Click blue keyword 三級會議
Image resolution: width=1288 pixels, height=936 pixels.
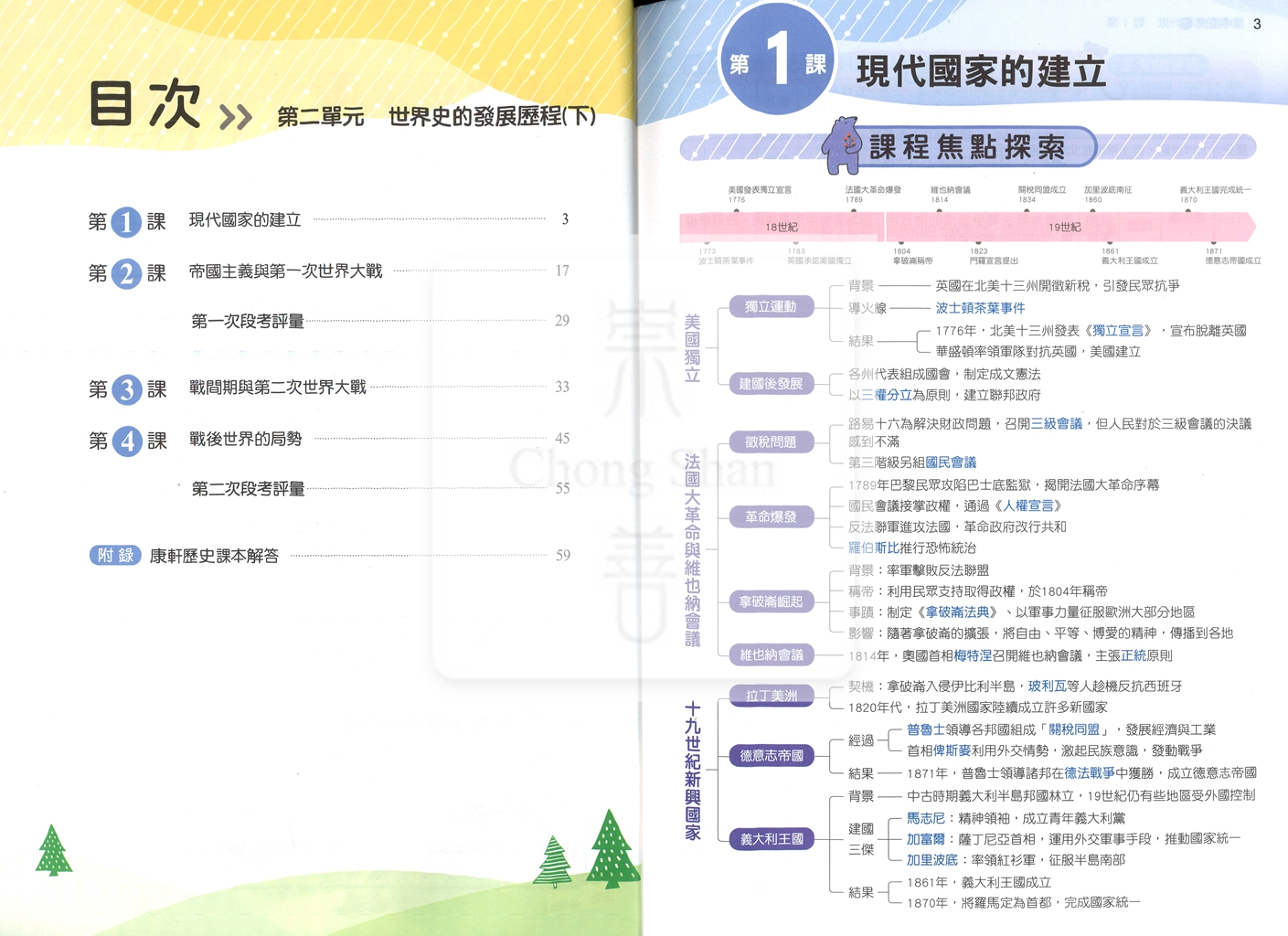click(x=1057, y=423)
